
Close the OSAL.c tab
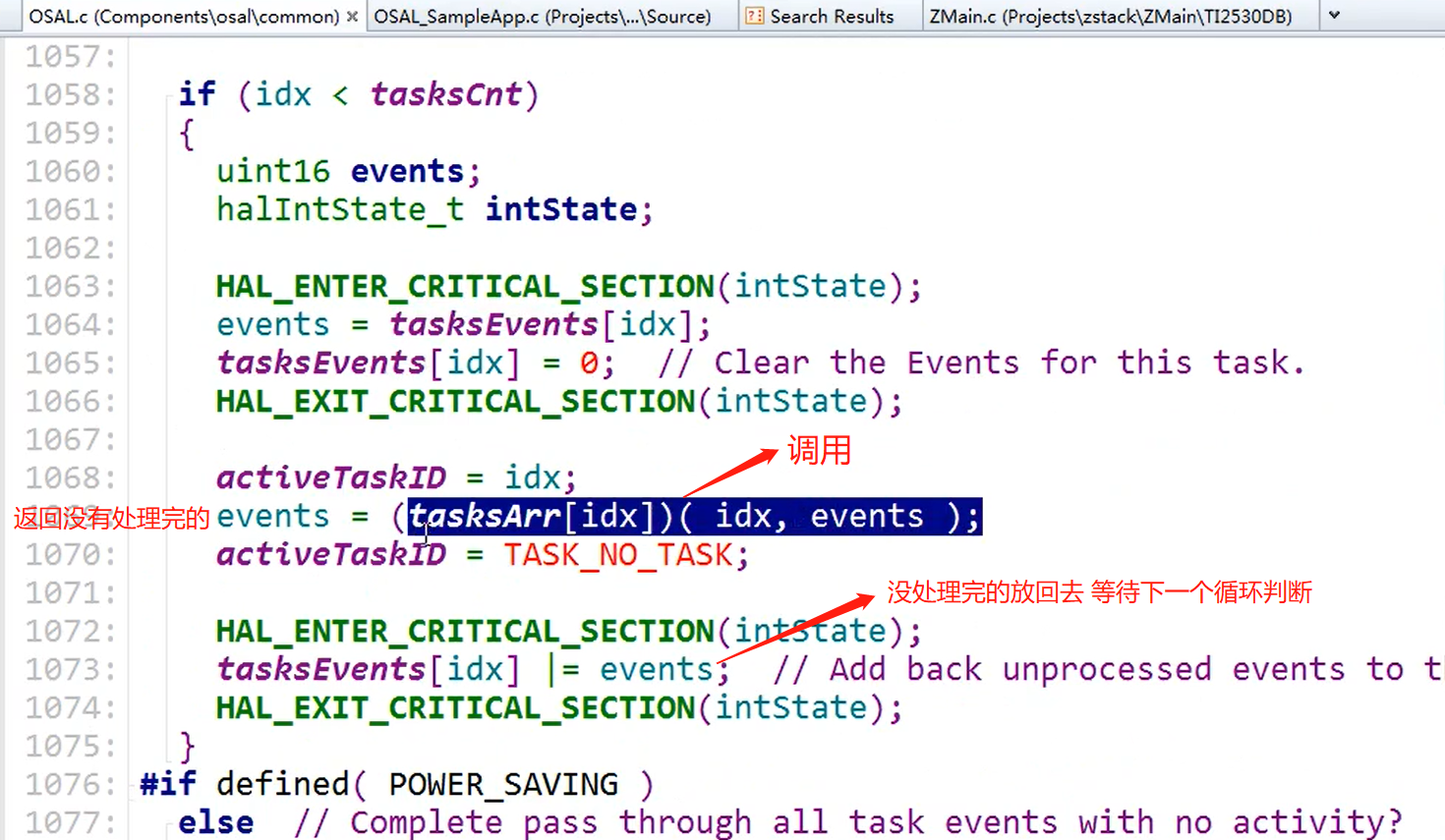tap(352, 17)
